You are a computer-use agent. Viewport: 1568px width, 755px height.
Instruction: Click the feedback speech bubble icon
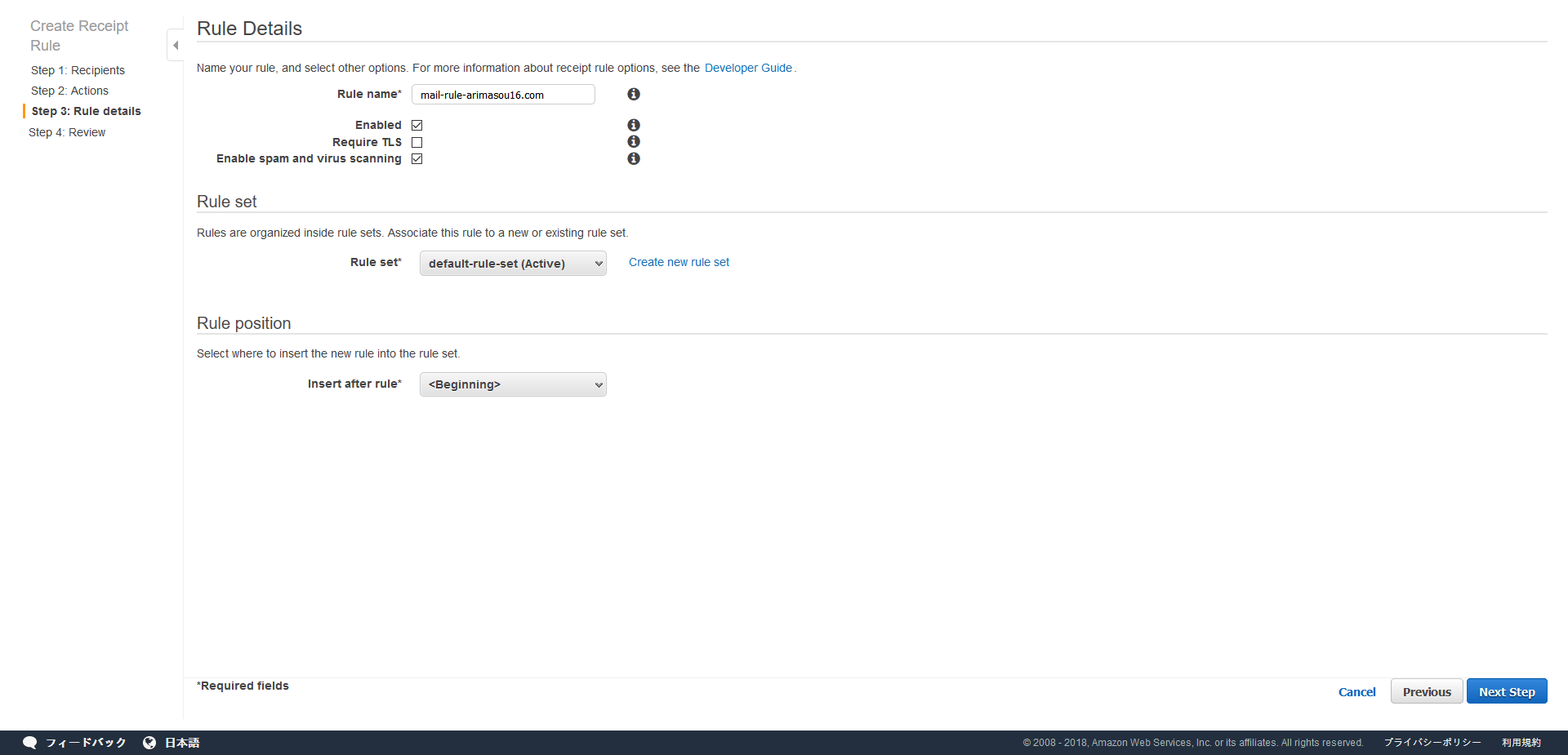pos(30,743)
